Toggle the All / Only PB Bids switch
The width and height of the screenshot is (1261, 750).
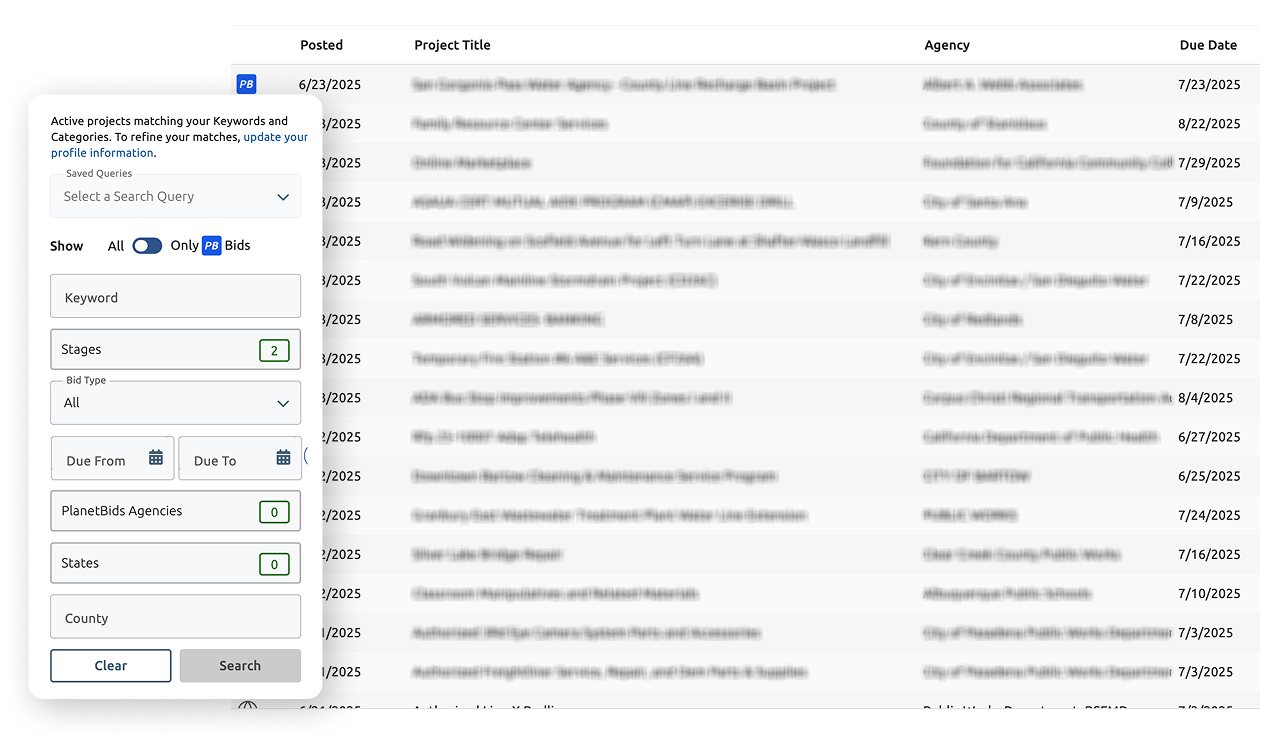click(147, 245)
